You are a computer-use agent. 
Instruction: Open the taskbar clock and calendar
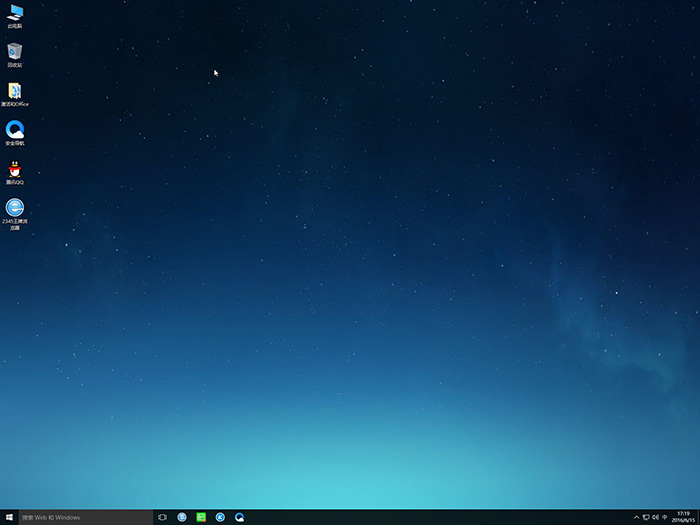tap(683, 517)
